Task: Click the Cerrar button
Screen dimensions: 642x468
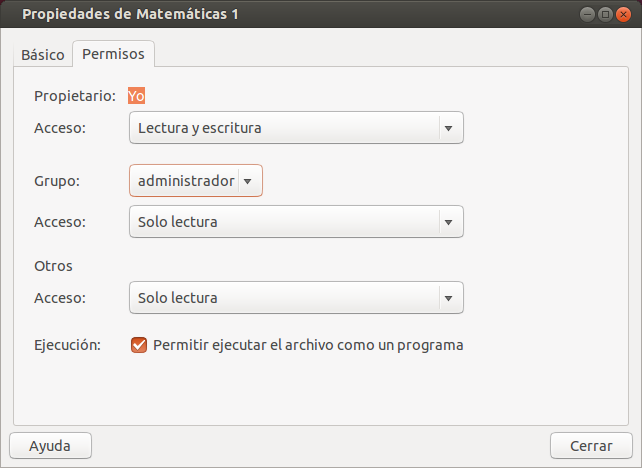Action: coord(591,445)
